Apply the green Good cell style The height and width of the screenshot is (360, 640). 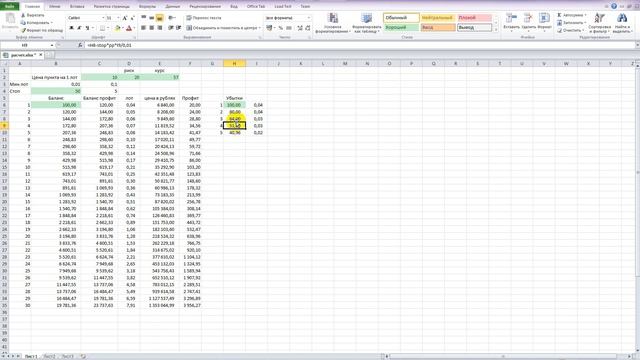[401, 27]
